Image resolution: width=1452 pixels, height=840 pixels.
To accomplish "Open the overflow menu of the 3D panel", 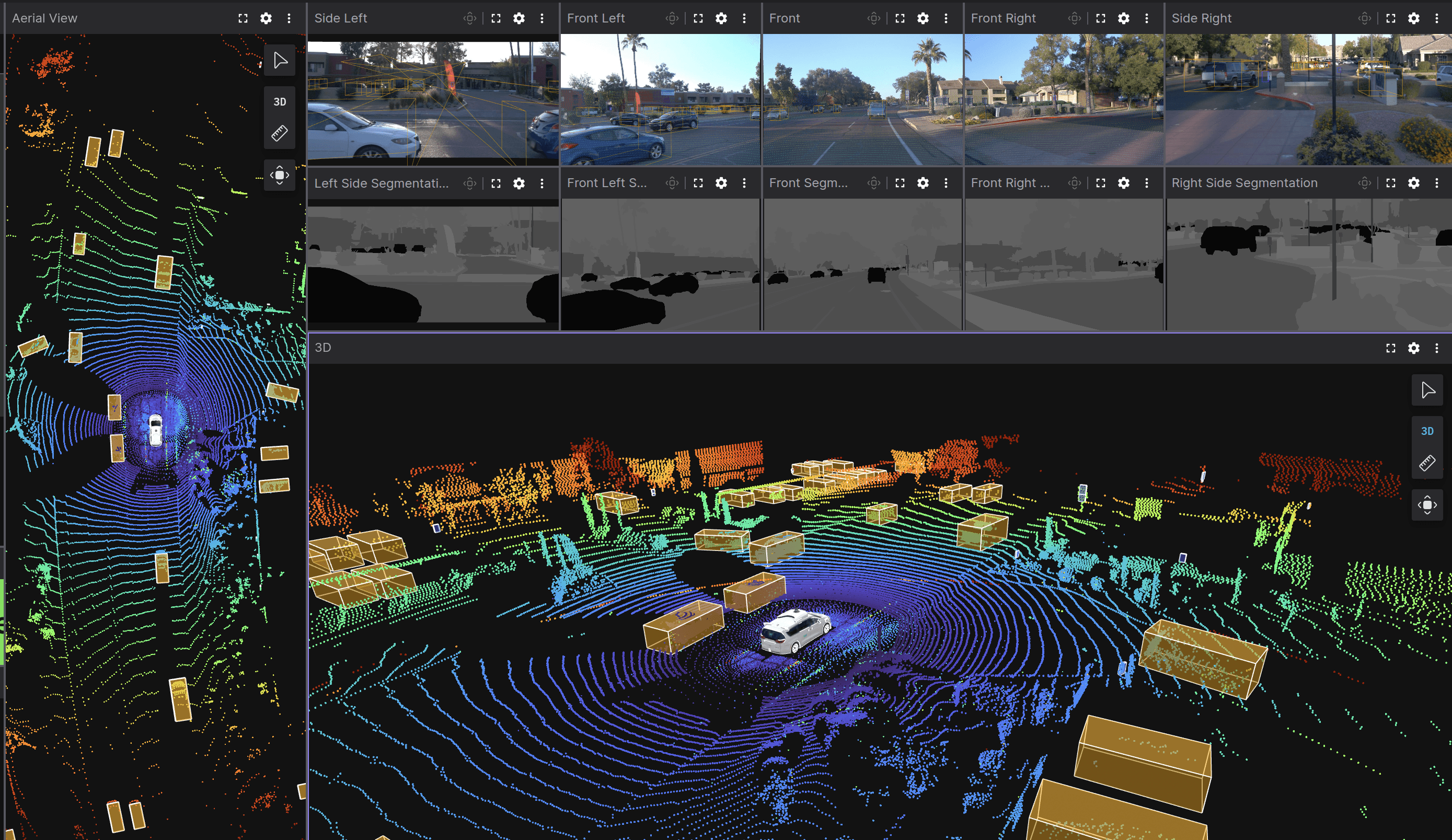I will pos(1436,348).
